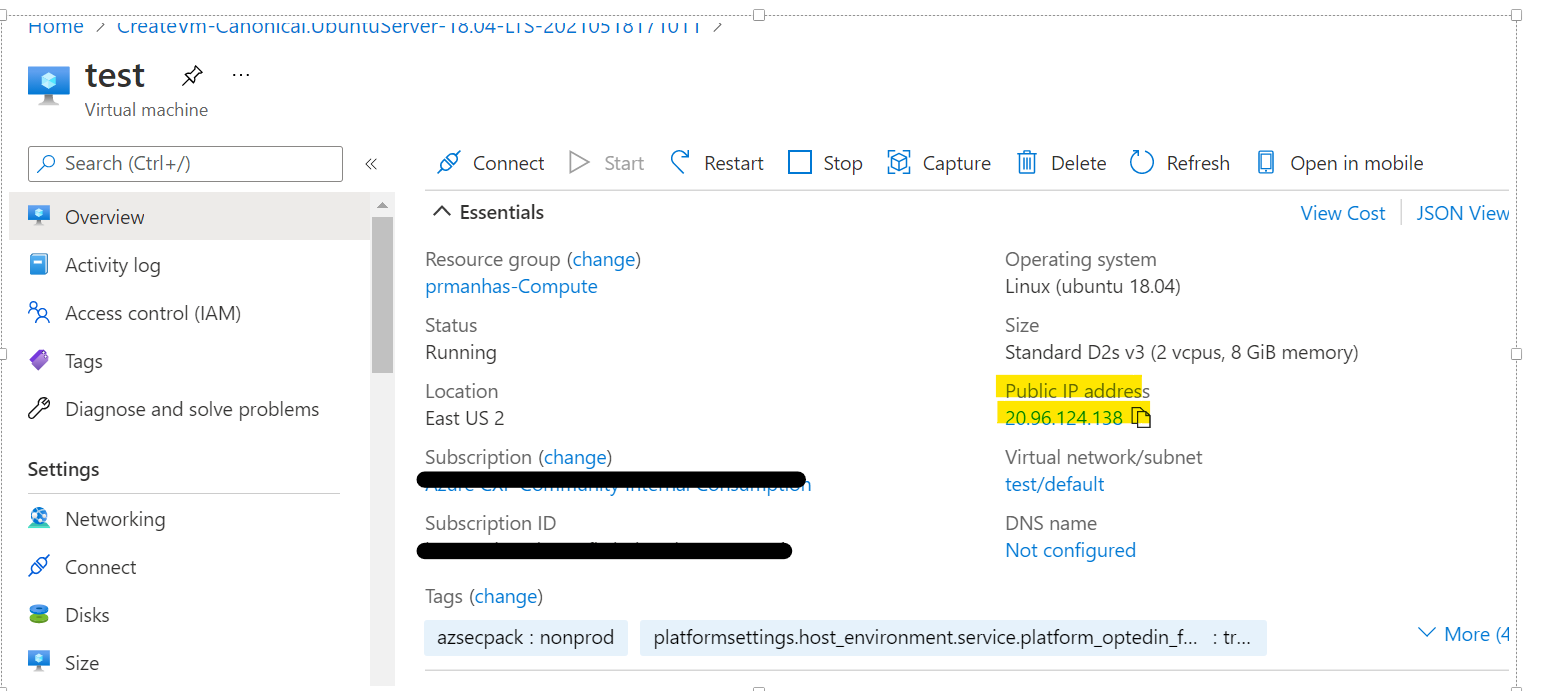1548x691 pixels.
Task: Copy the public IP address to clipboard
Action: [x=1142, y=418]
